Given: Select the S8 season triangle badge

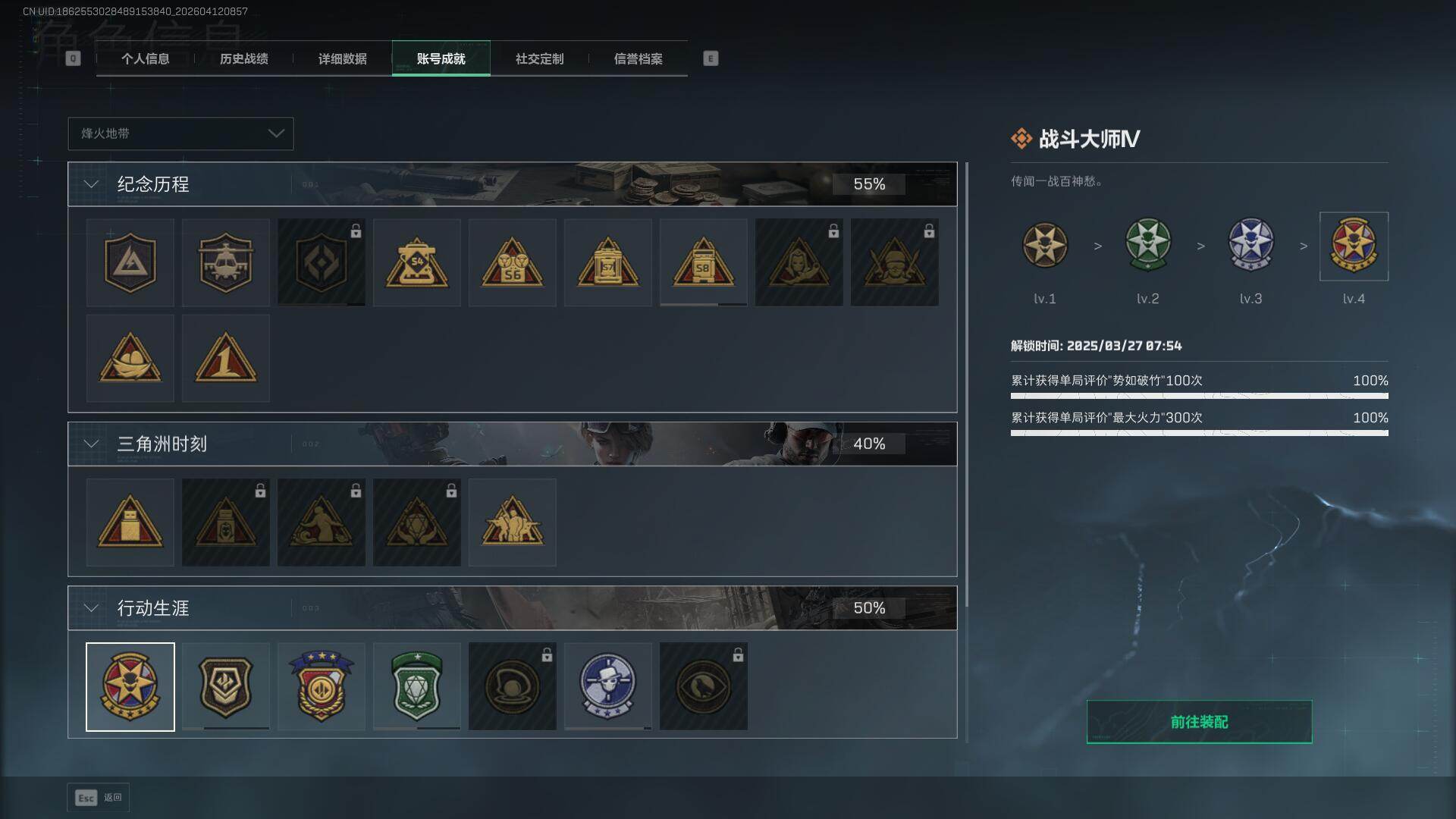Looking at the screenshot, I should [703, 262].
